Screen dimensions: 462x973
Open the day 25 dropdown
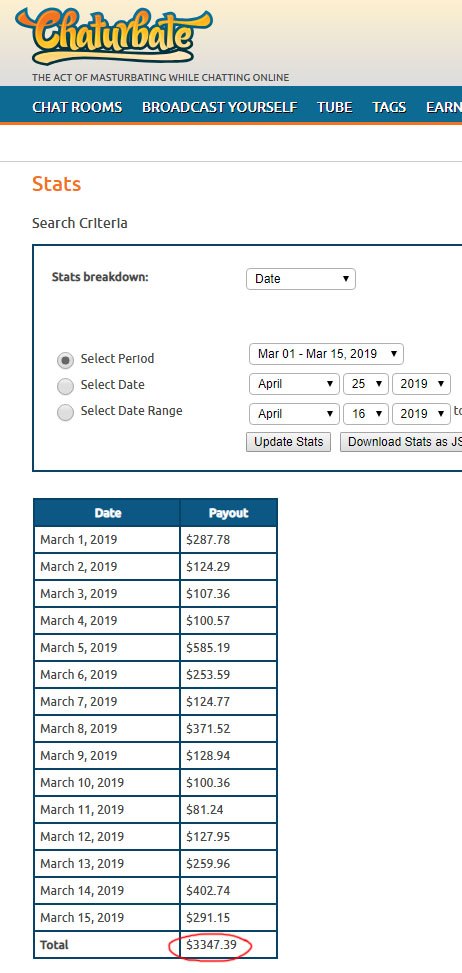pyautogui.click(x=366, y=383)
